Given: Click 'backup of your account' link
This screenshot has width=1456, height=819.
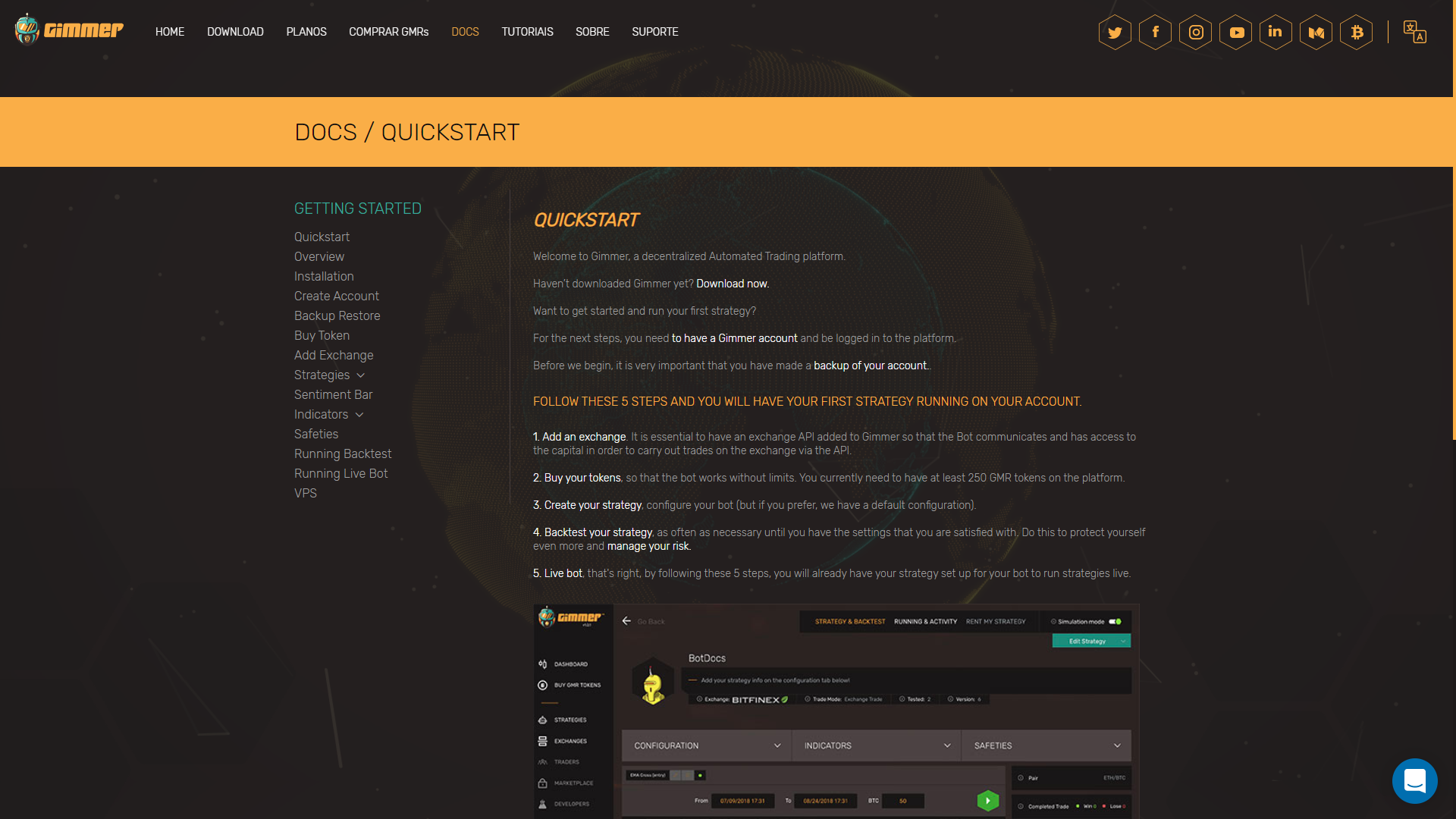Looking at the screenshot, I should click(x=871, y=366).
